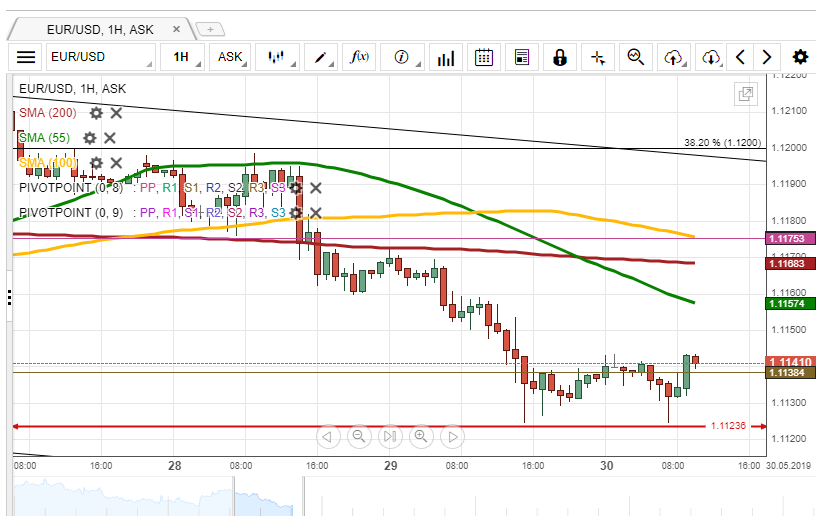The image size is (826, 524).
Task: Click the date 28 on time axis
Action: pyautogui.click(x=174, y=466)
